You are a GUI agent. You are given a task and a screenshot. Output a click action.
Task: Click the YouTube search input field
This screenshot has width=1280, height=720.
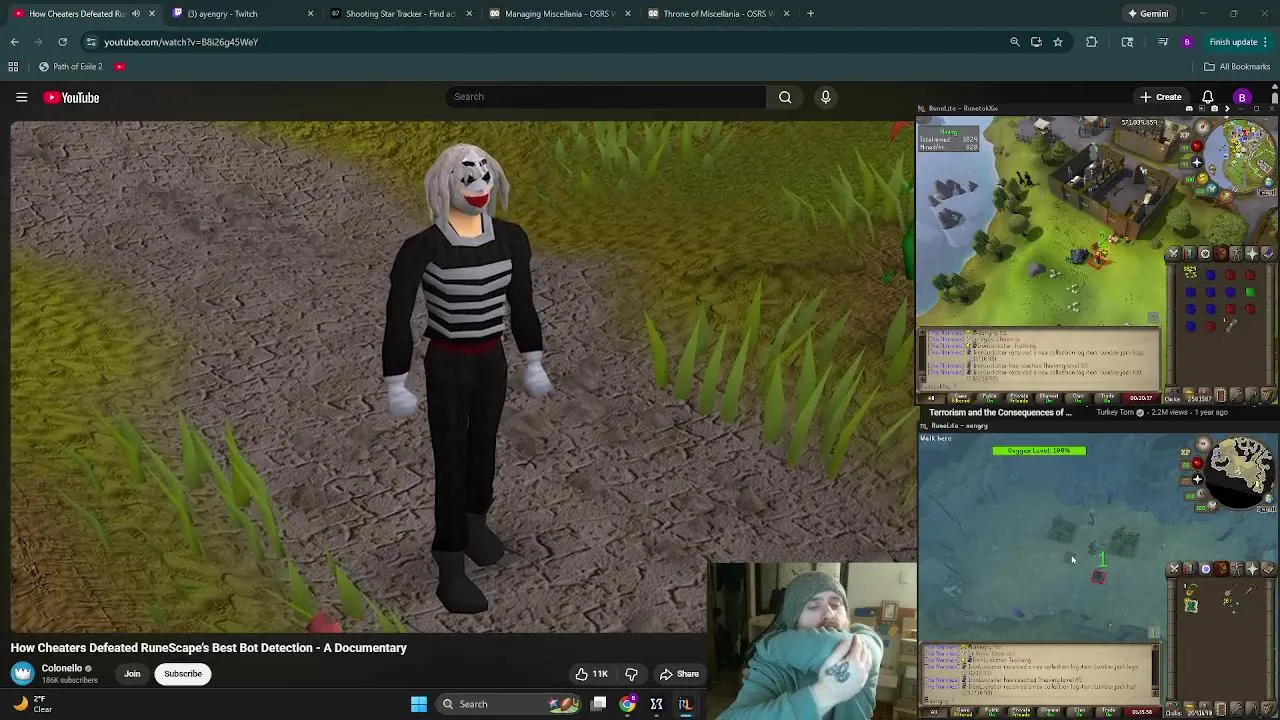(x=606, y=97)
